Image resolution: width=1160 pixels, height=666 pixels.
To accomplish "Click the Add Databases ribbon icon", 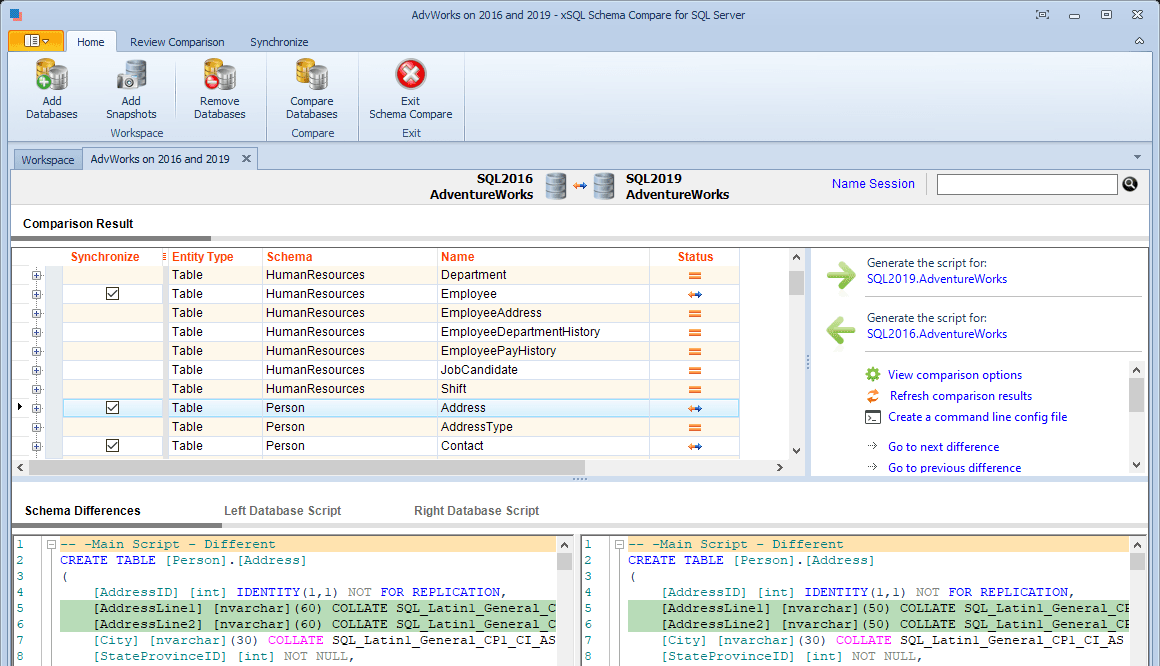I will pyautogui.click(x=52, y=75).
